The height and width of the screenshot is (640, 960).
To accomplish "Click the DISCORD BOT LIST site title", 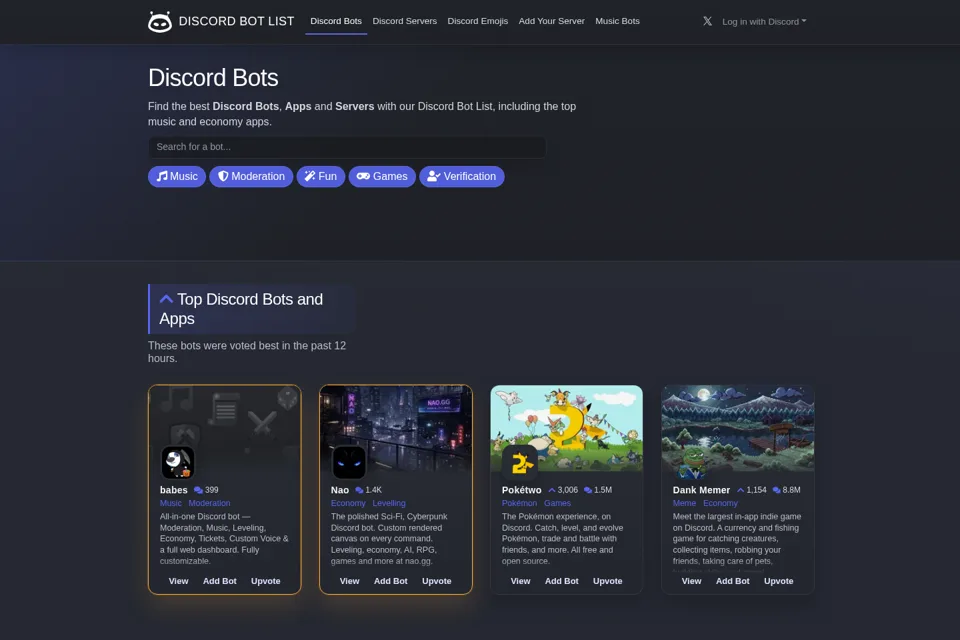I will (x=236, y=21).
